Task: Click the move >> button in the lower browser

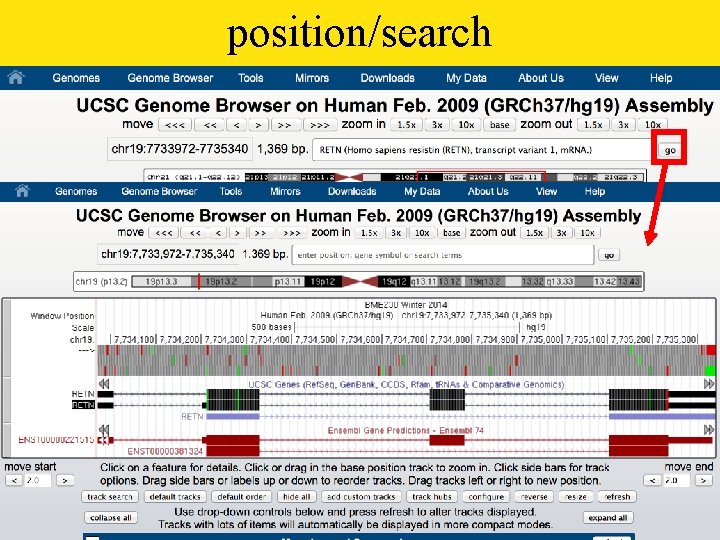Action: 260,233
